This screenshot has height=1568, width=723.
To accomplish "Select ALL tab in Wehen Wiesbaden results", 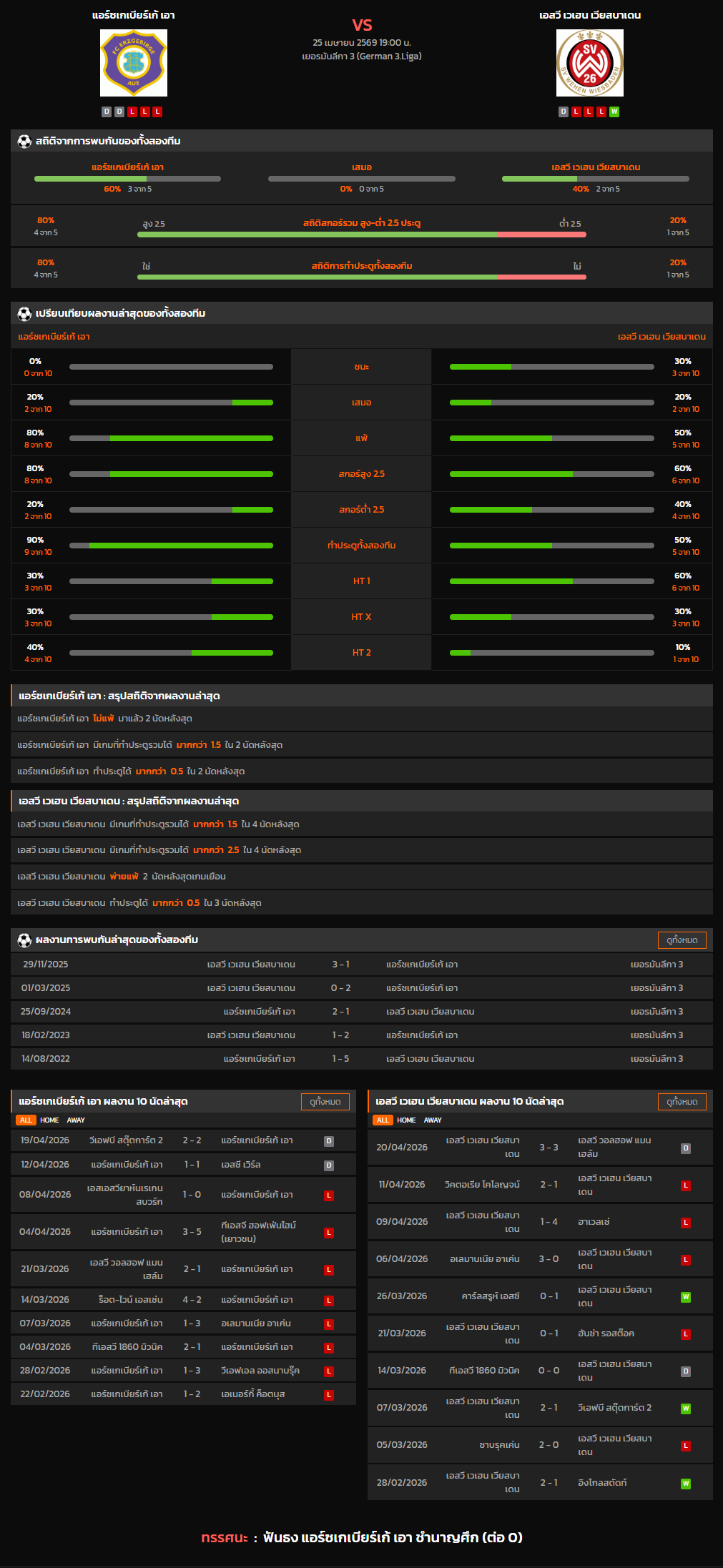I will [383, 1120].
